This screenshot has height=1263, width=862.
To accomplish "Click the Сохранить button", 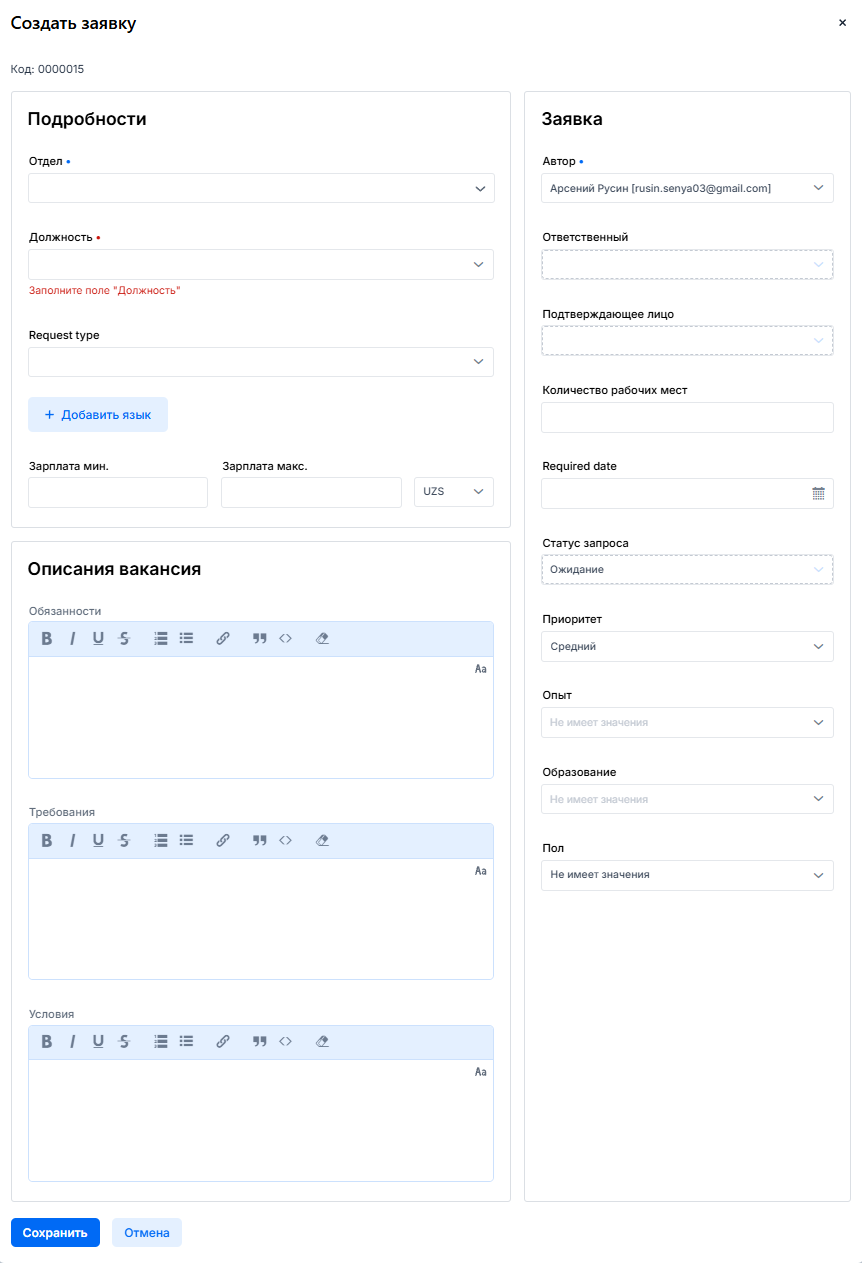I will [x=55, y=1233].
